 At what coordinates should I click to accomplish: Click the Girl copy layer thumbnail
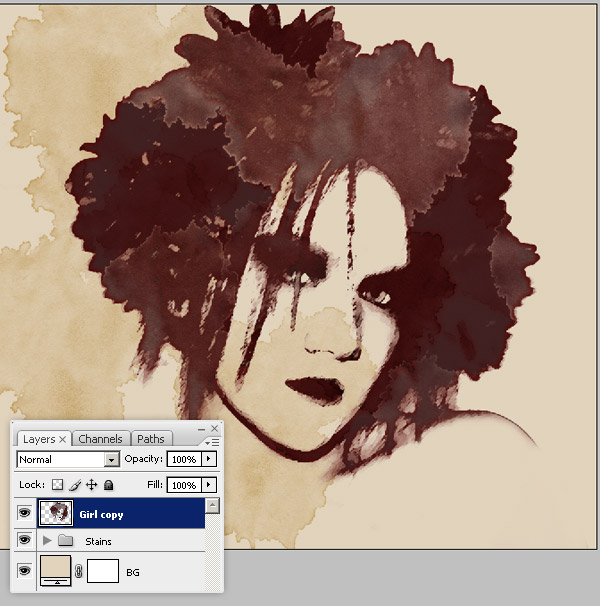coord(56,513)
